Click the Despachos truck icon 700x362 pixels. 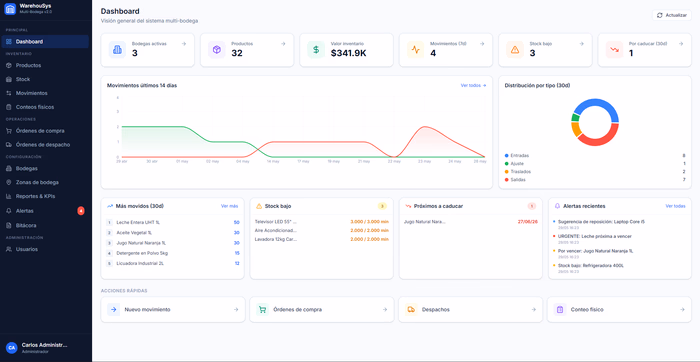411,309
